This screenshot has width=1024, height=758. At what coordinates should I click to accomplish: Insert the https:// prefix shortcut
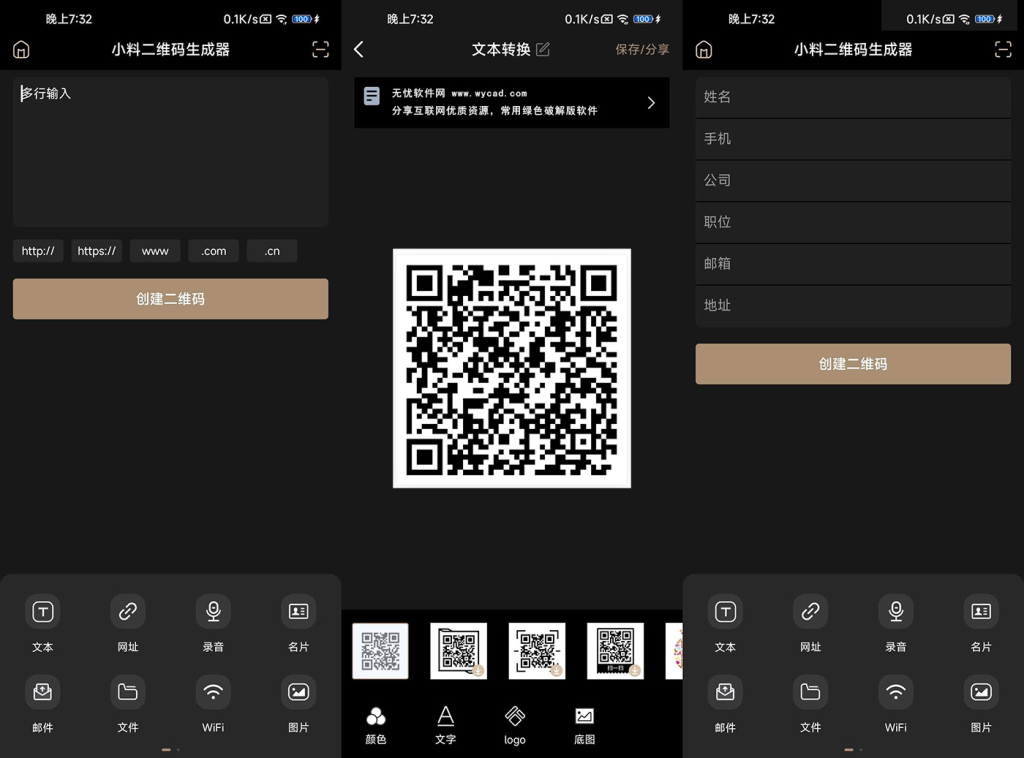point(96,250)
